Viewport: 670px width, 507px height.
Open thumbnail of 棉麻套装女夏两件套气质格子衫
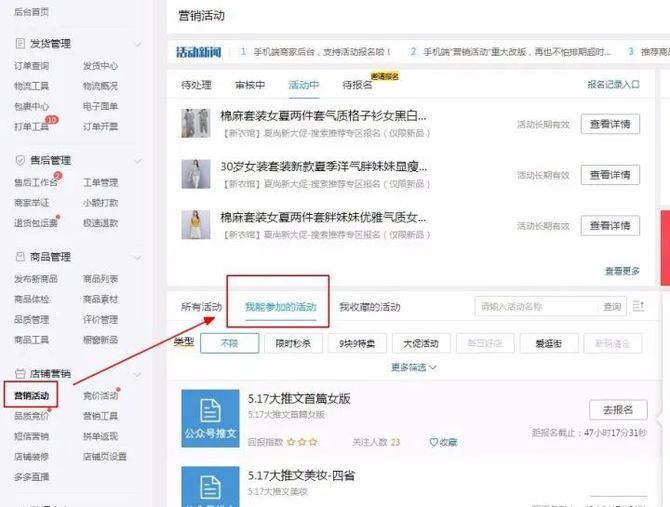(x=196, y=123)
